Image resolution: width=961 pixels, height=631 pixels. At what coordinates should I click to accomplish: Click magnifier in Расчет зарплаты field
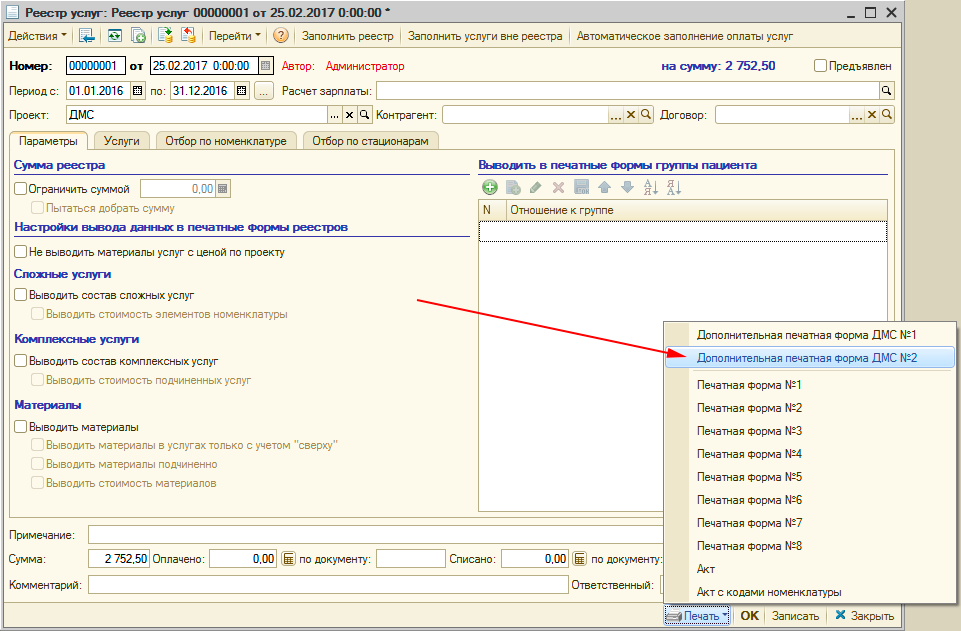coord(885,91)
